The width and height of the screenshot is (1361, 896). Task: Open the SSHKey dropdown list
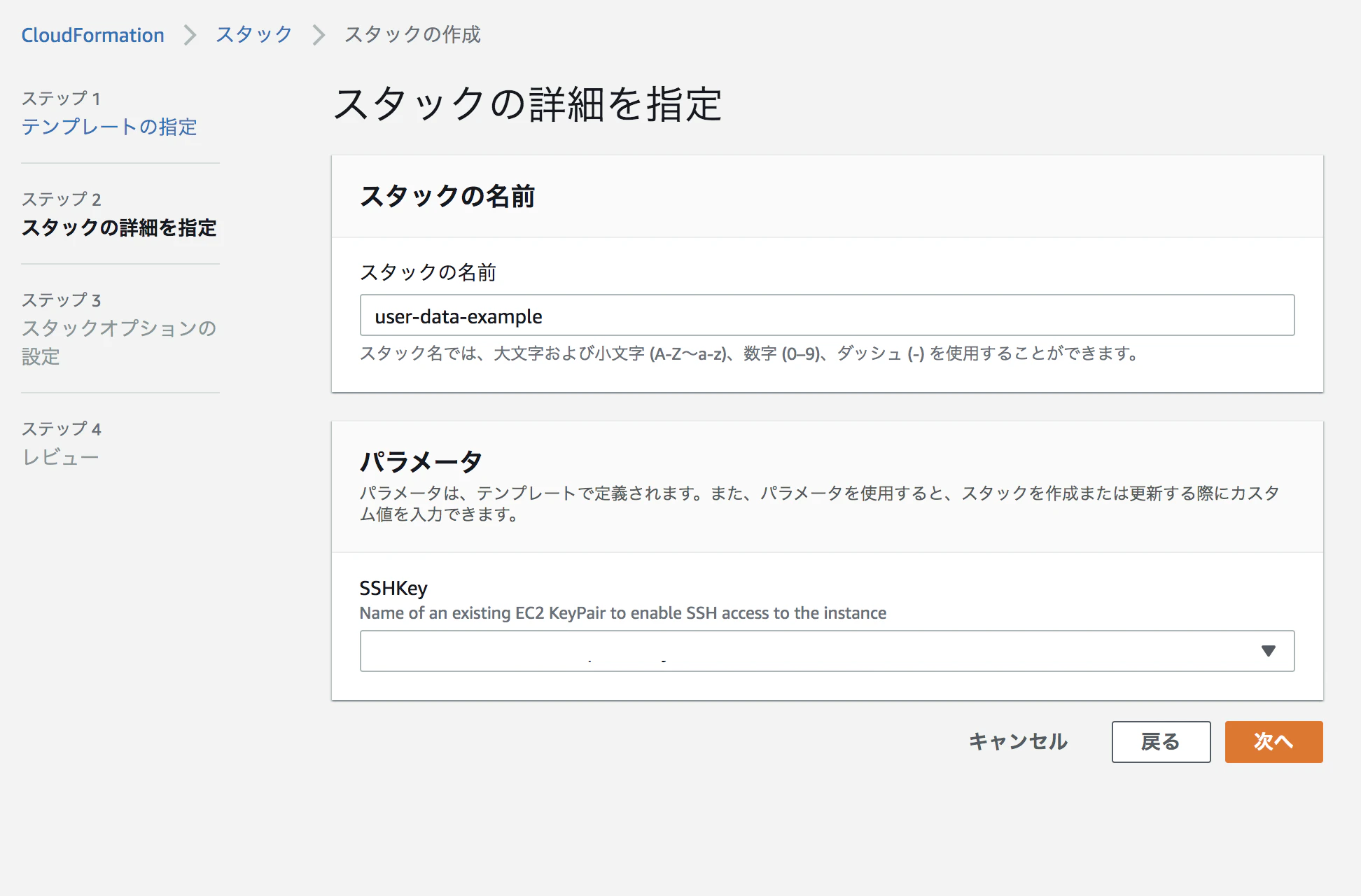pyautogui.click(x=827, y=651)
